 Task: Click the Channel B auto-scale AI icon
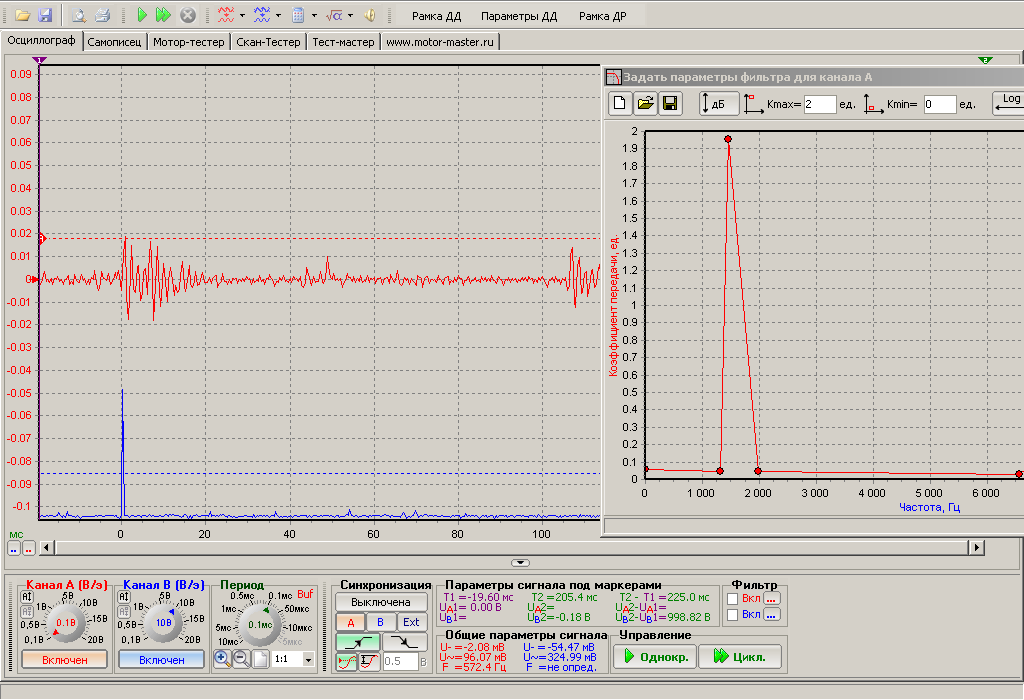coord(123,597)
